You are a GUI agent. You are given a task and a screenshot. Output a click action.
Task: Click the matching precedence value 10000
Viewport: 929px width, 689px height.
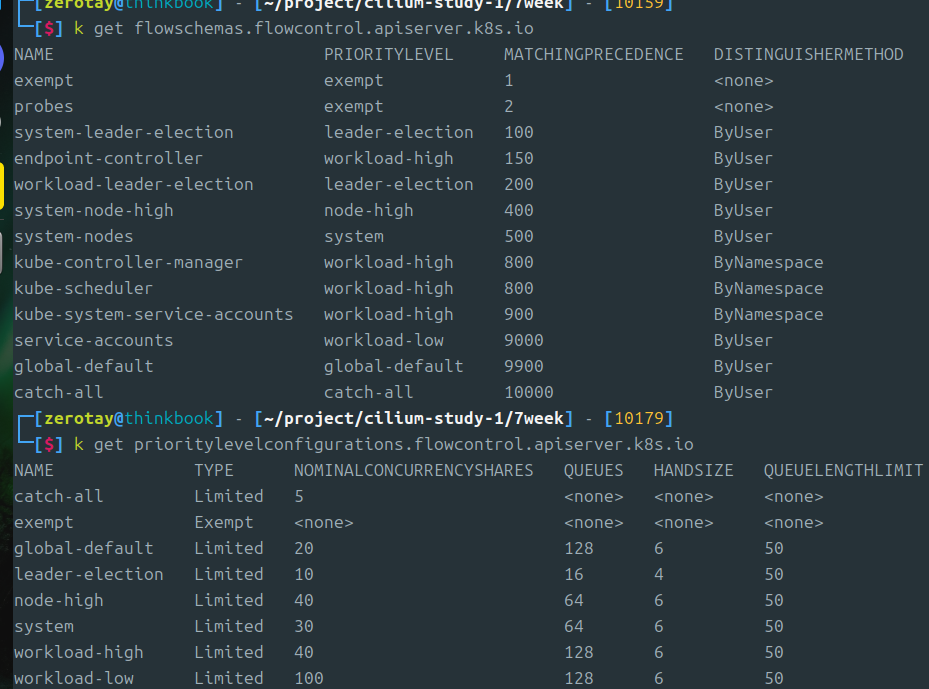528,392
